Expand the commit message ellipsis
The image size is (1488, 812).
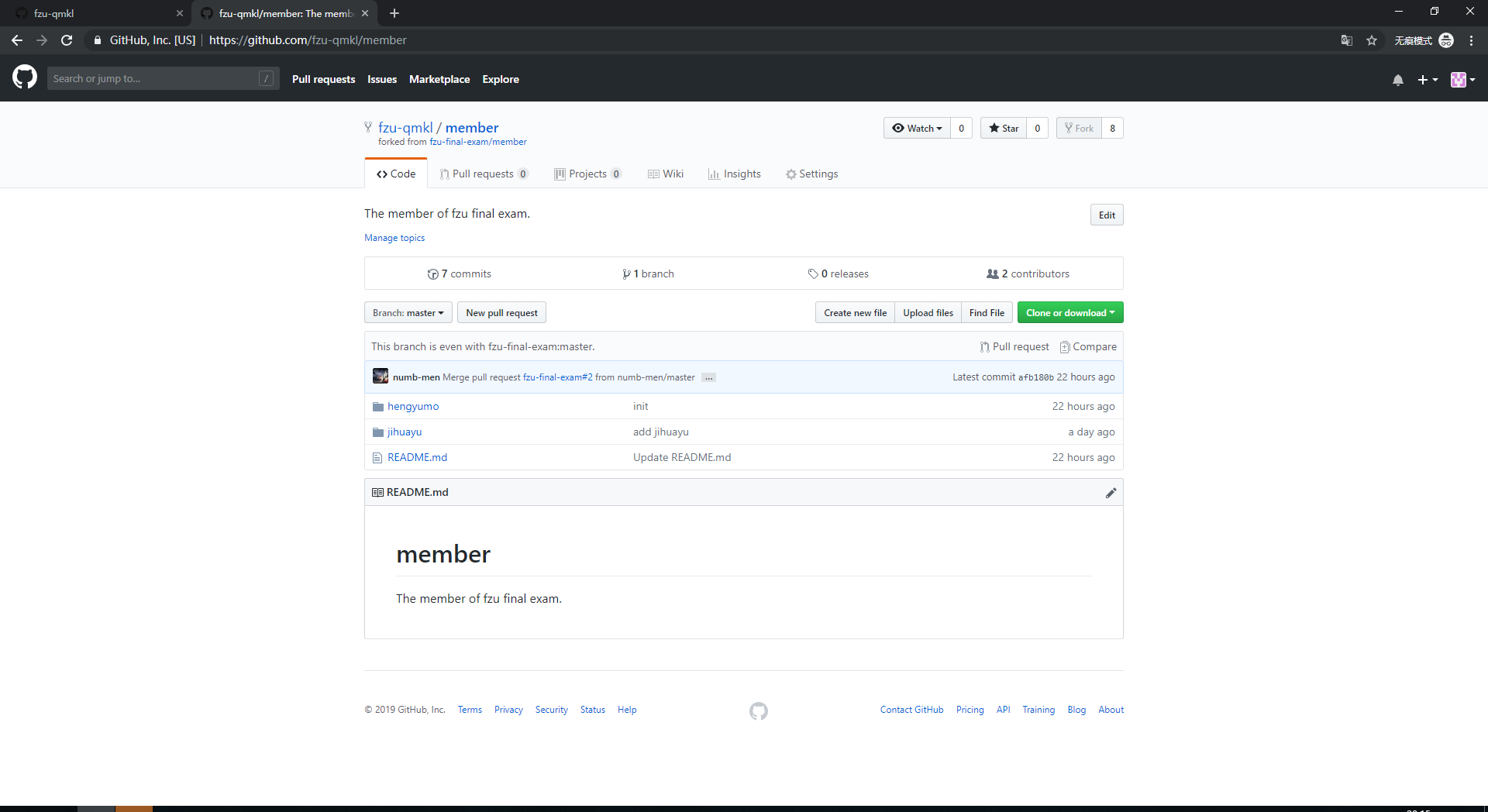pos(708,377)
